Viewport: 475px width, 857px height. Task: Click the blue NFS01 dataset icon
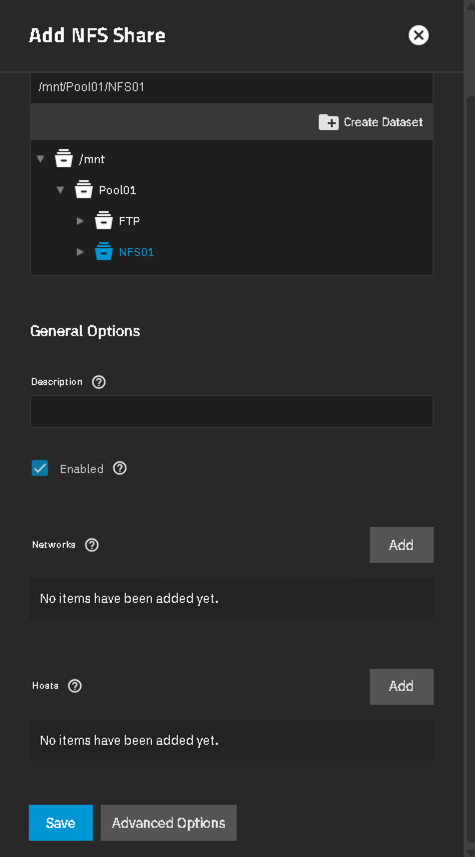point(103,252)
